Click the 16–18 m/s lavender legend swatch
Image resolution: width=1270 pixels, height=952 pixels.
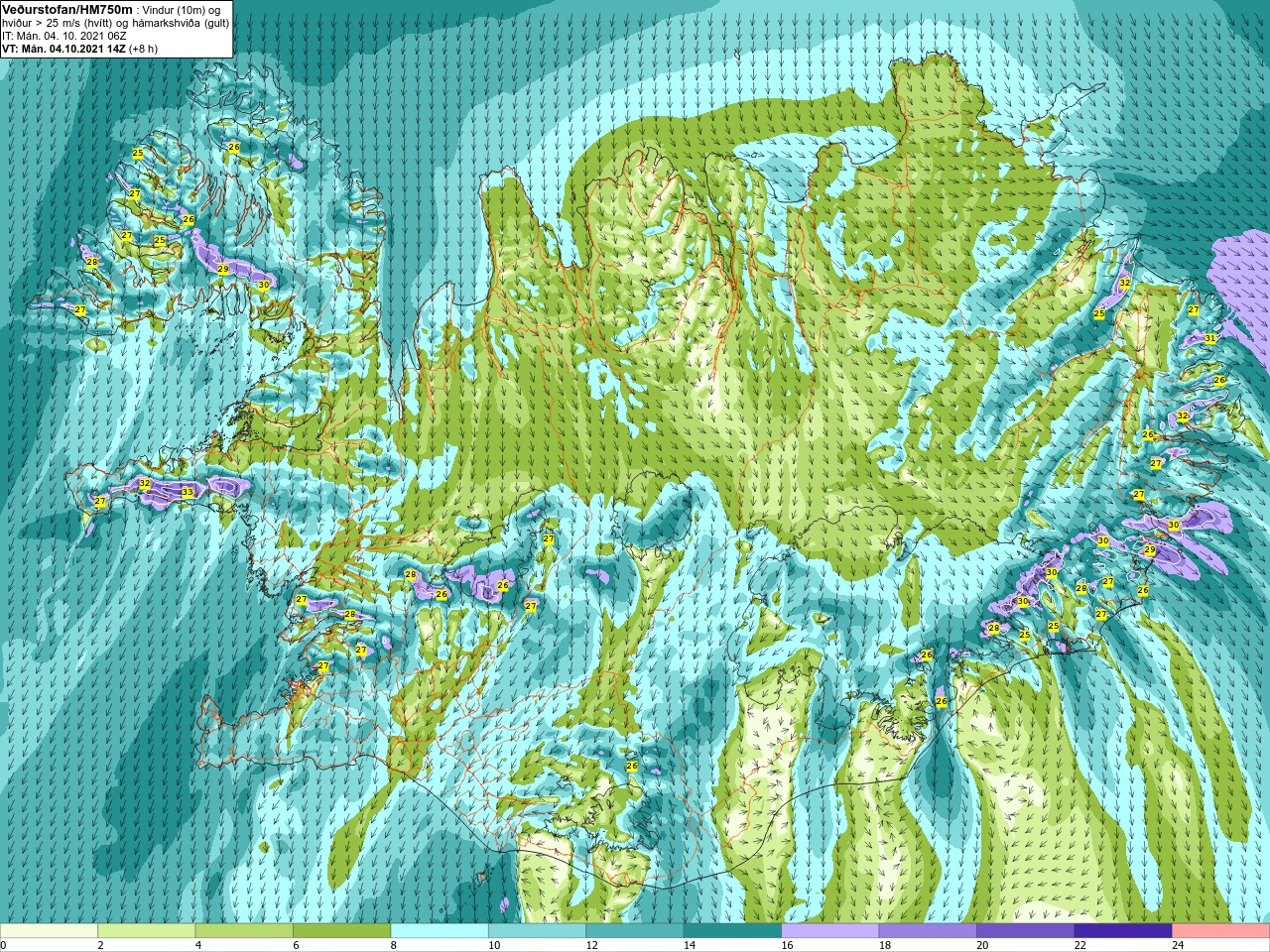[830, 931]
